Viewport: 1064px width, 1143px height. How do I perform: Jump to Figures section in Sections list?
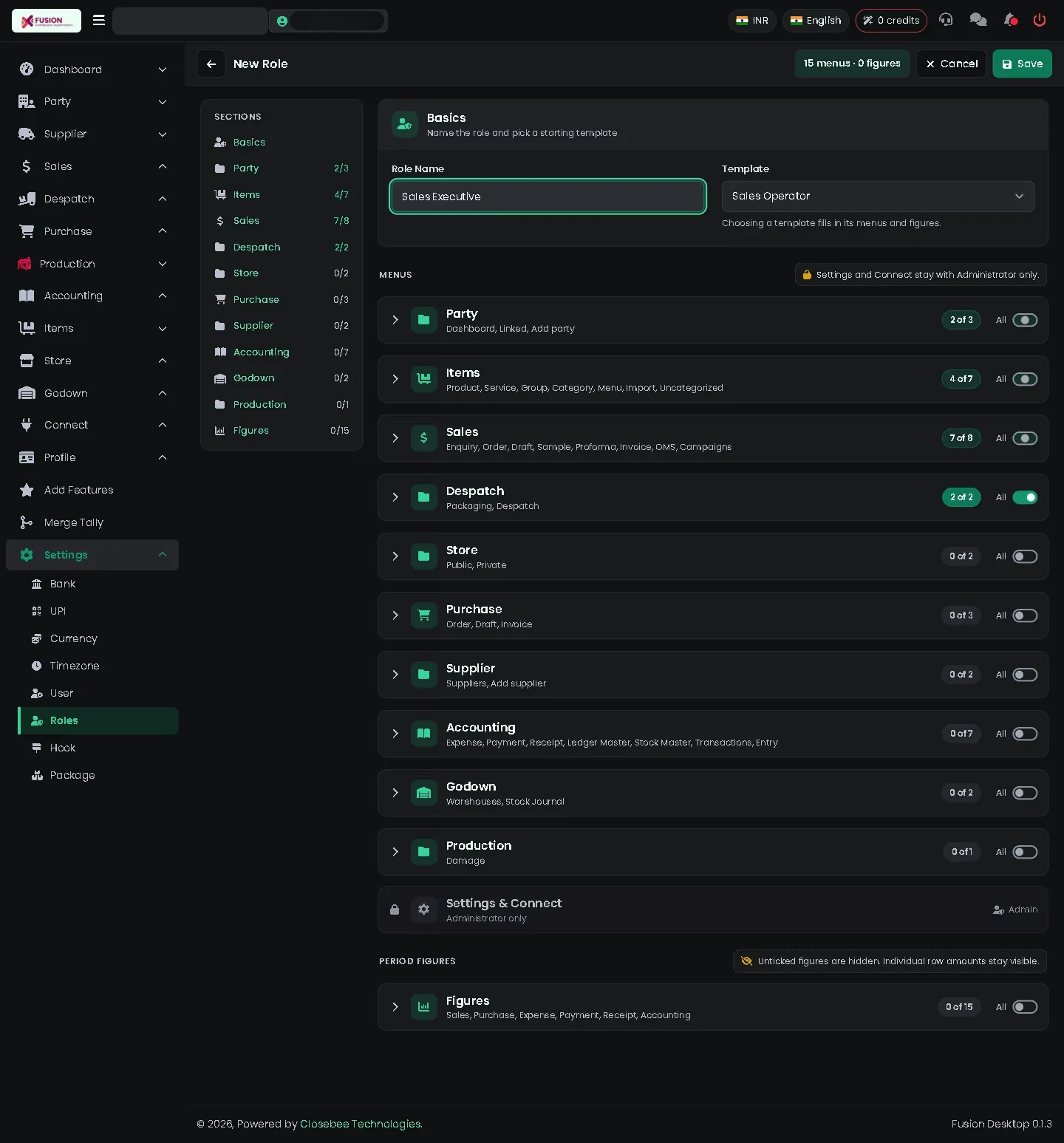pyautogui.click(x=282, y=430)
